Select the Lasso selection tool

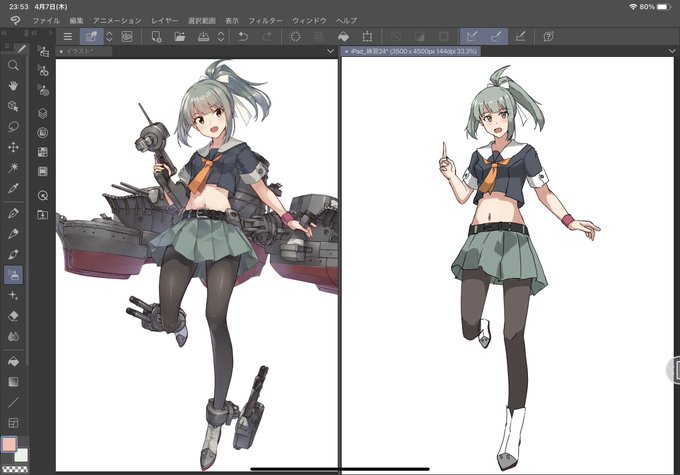click(13, 127)
